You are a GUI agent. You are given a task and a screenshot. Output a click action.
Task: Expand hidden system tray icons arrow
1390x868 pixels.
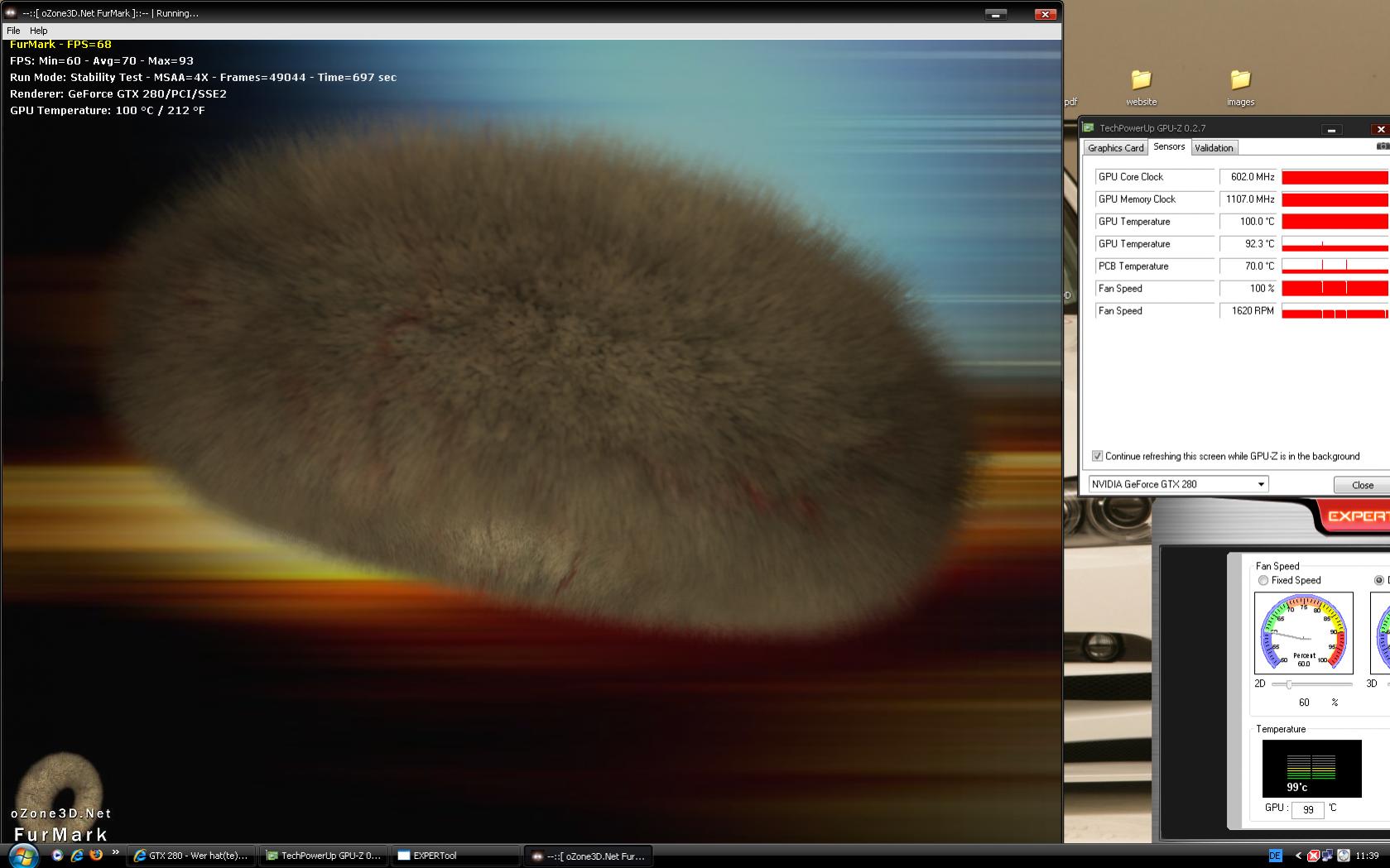pyautogui.click(x=1298, y=856)
